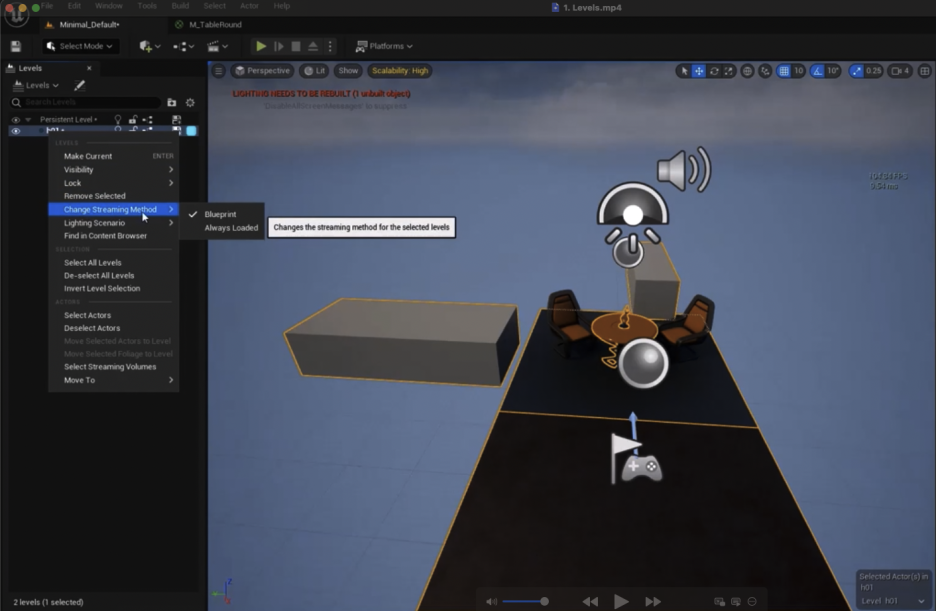Toggle visibility eye of h01 level
The width and height of the screenshot is (936, 611).
coord(16,131)
